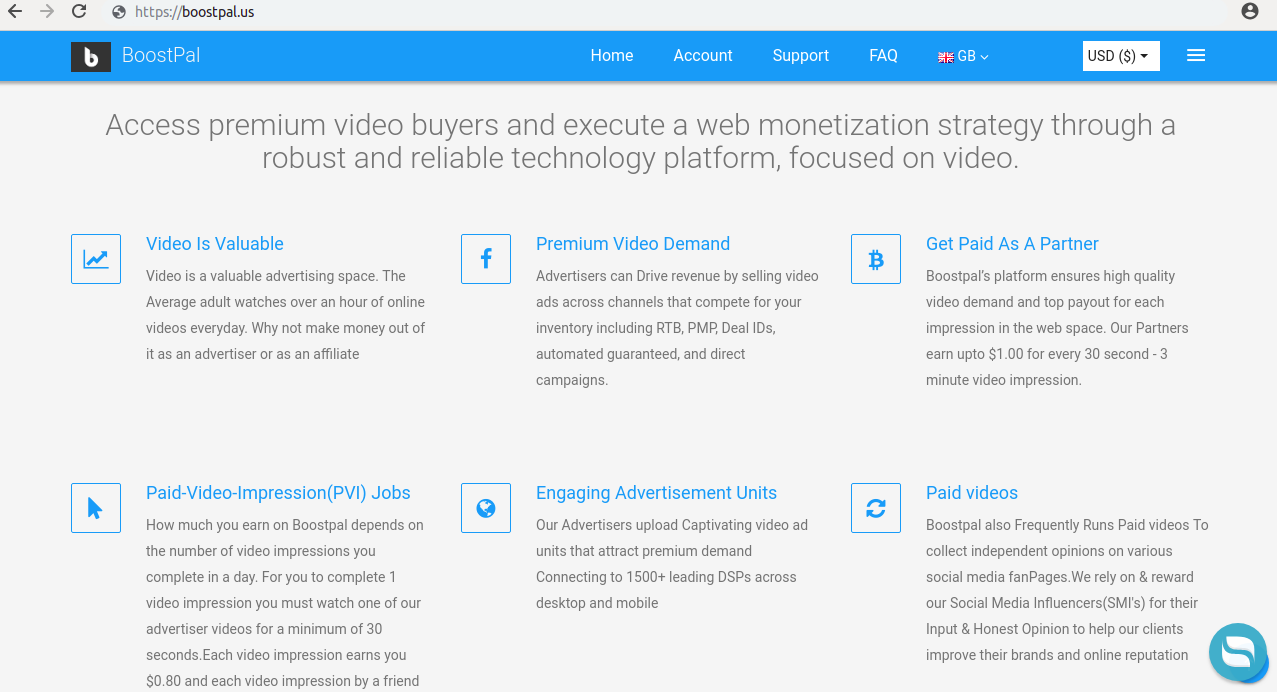1277x692 pixels.
Task: Go to the Home menu item
Action: tap(612, 56)
